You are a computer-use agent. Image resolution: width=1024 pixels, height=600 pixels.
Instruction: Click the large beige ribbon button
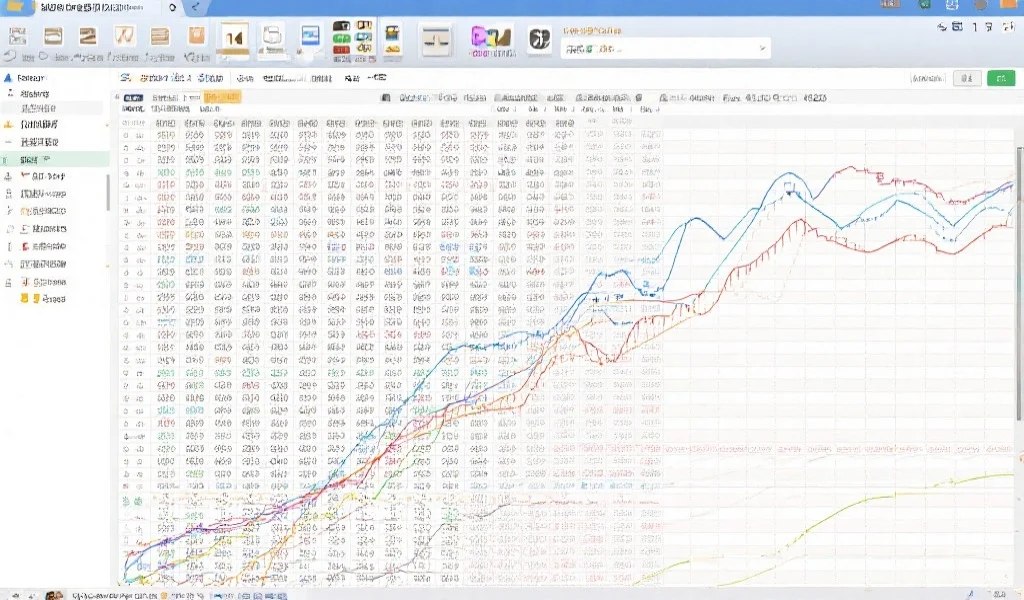(436, 39)
